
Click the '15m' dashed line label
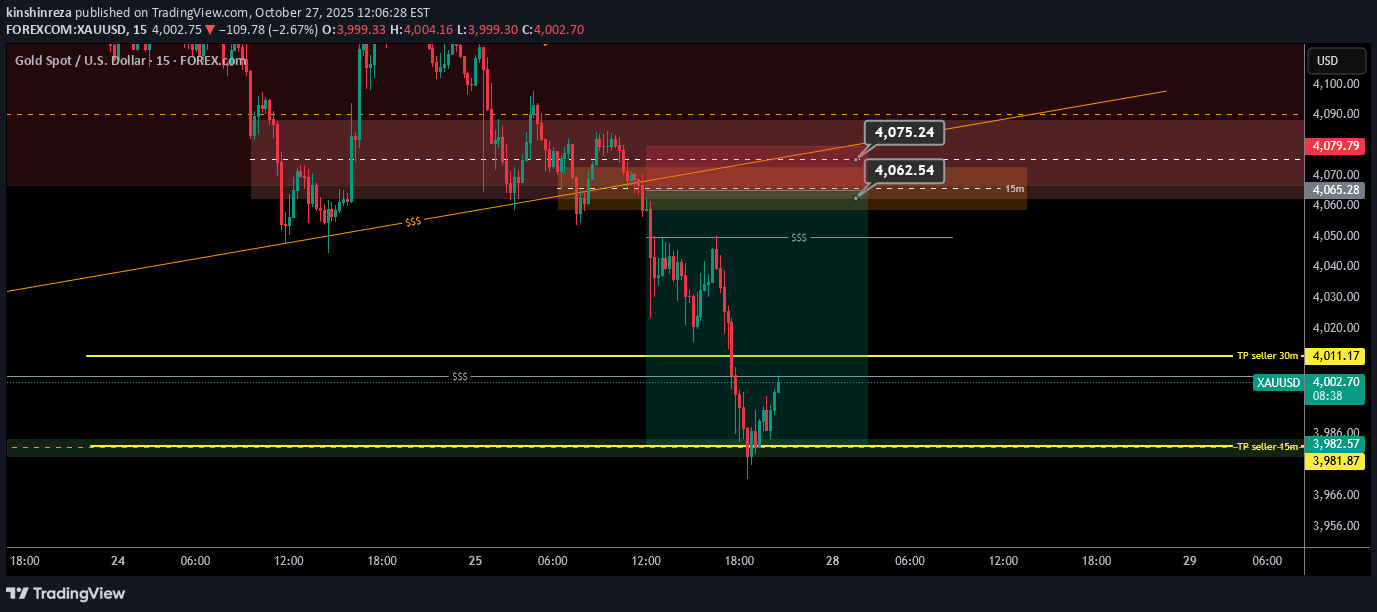click(1014, 188)
